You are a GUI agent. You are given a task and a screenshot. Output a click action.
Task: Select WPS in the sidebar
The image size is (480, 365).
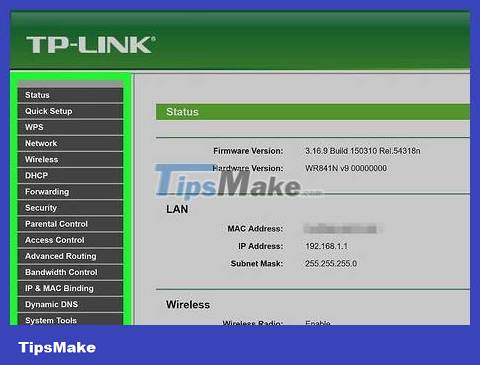[x=70, y=127]
